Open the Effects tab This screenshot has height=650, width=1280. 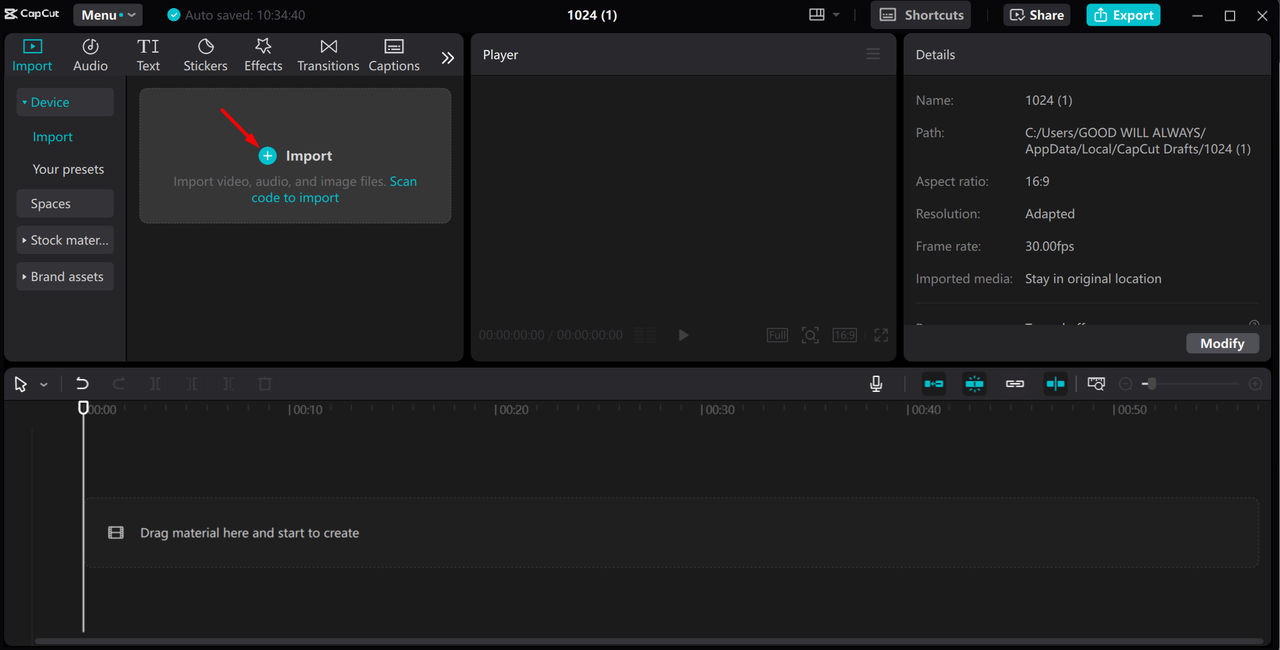[263, 55]
